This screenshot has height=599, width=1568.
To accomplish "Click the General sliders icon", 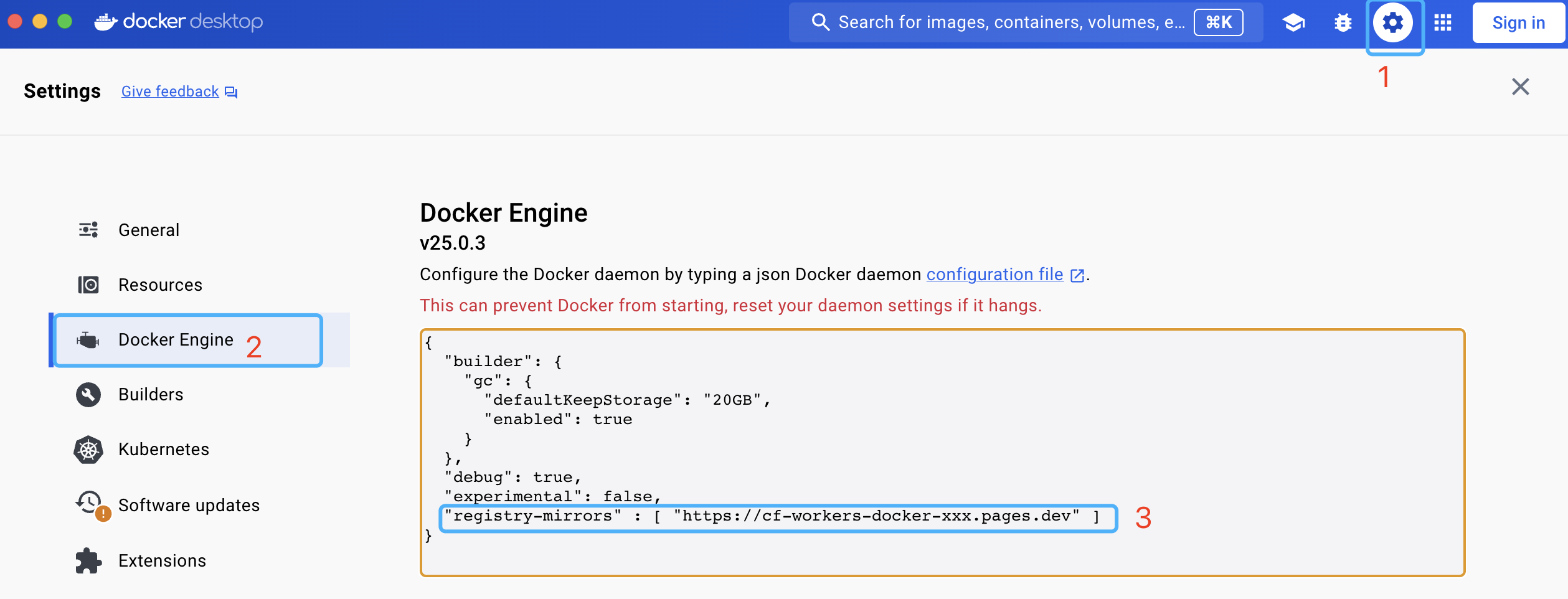I will (x=88, y=230).
